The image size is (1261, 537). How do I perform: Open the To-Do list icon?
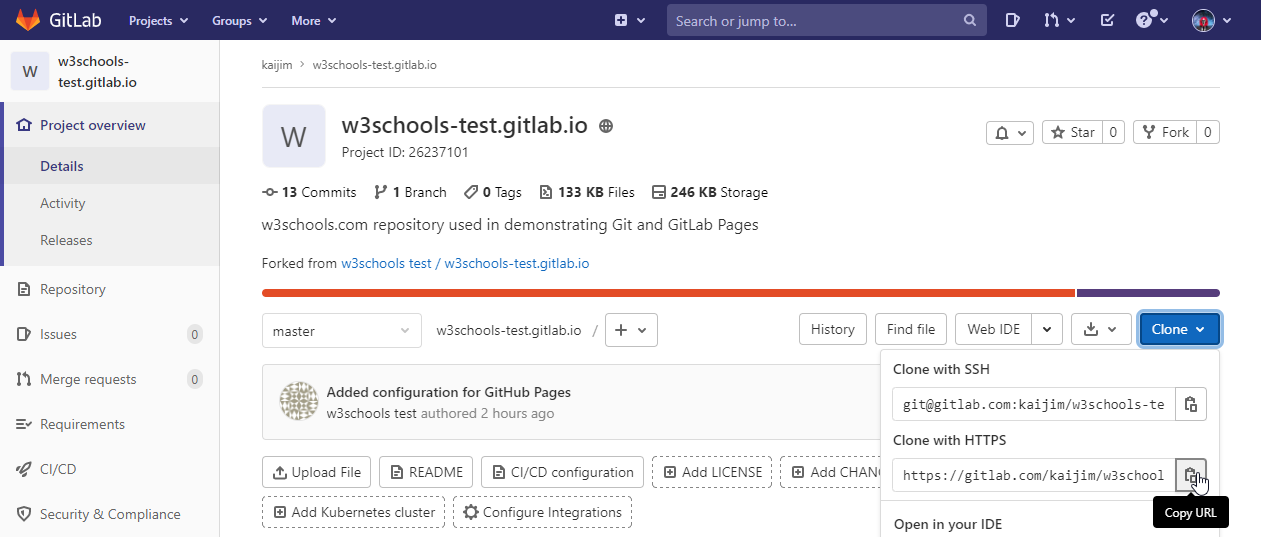click(x=1107, y=20)
